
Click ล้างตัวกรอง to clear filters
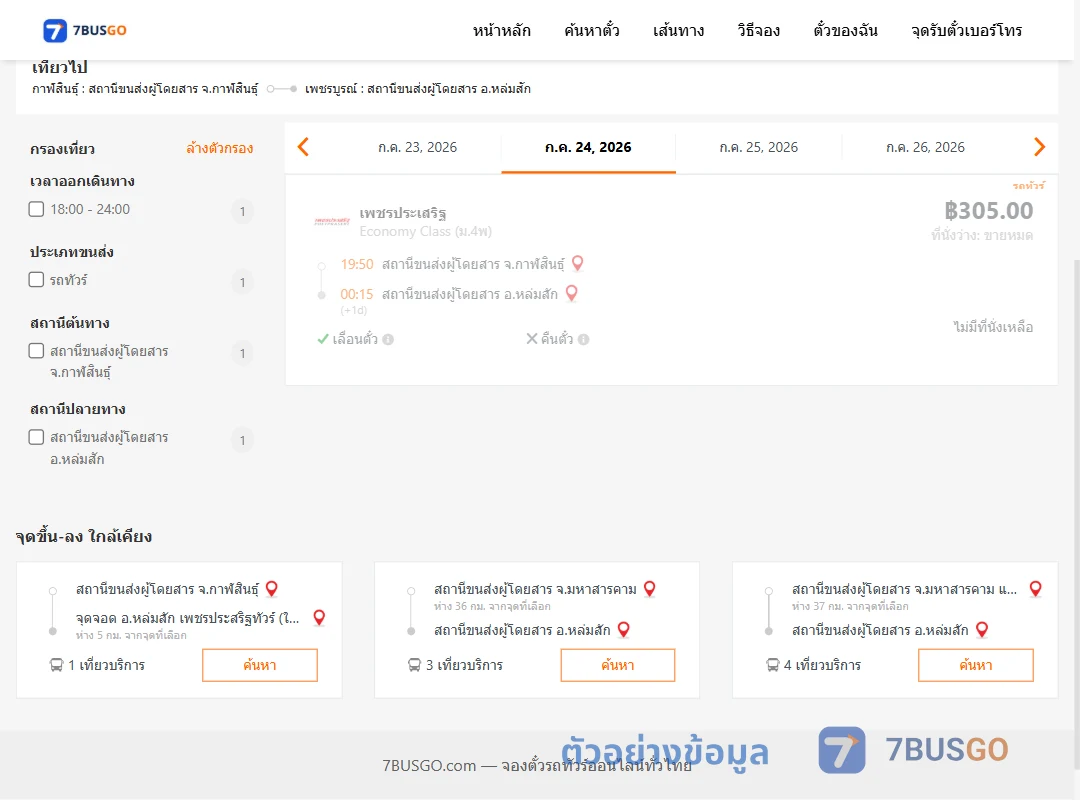coord(220,148)
